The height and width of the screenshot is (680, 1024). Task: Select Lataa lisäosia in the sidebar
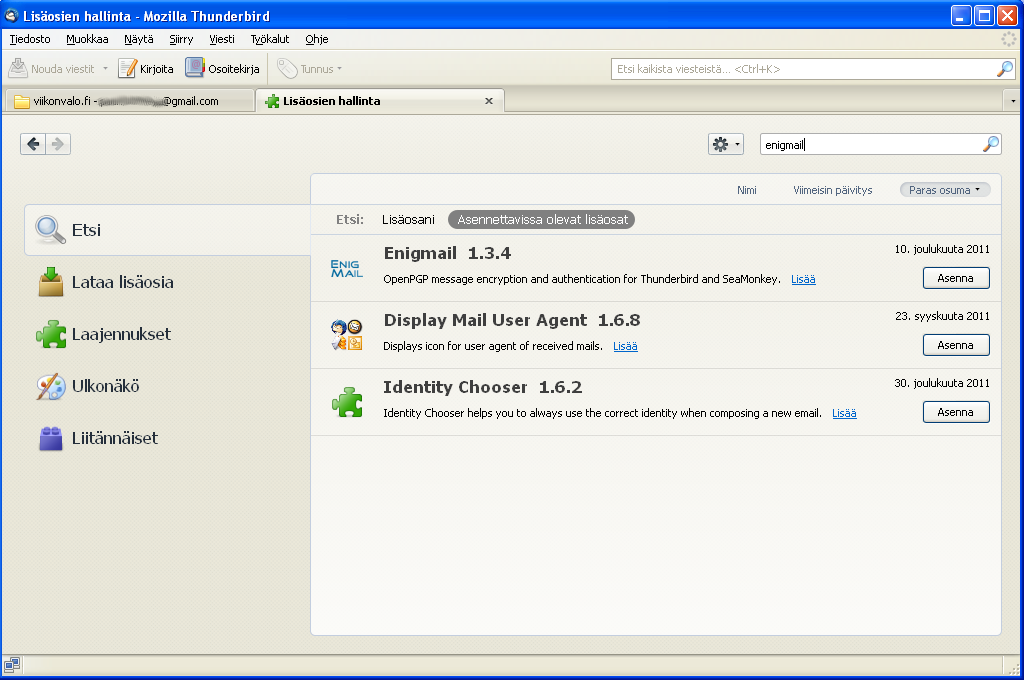(x=168, y=282)
